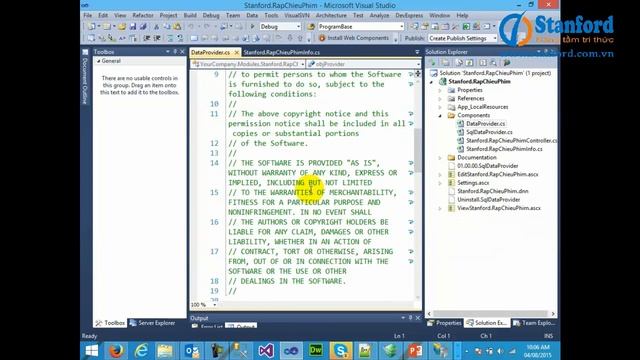
Task: Click the Cut scissors toolbar icon
Action: pos(156,27)
